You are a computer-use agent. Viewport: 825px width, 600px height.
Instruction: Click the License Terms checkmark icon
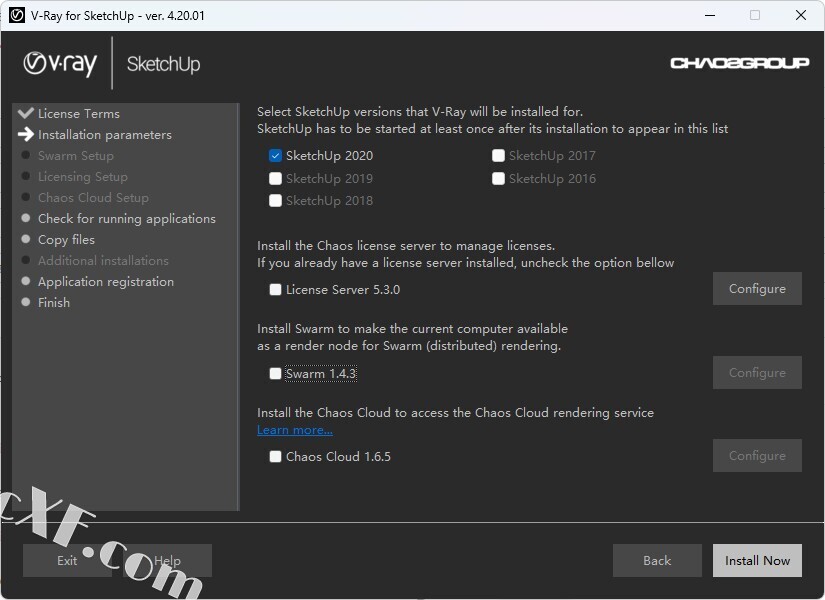pyautogui.click(x=26, y=113)
